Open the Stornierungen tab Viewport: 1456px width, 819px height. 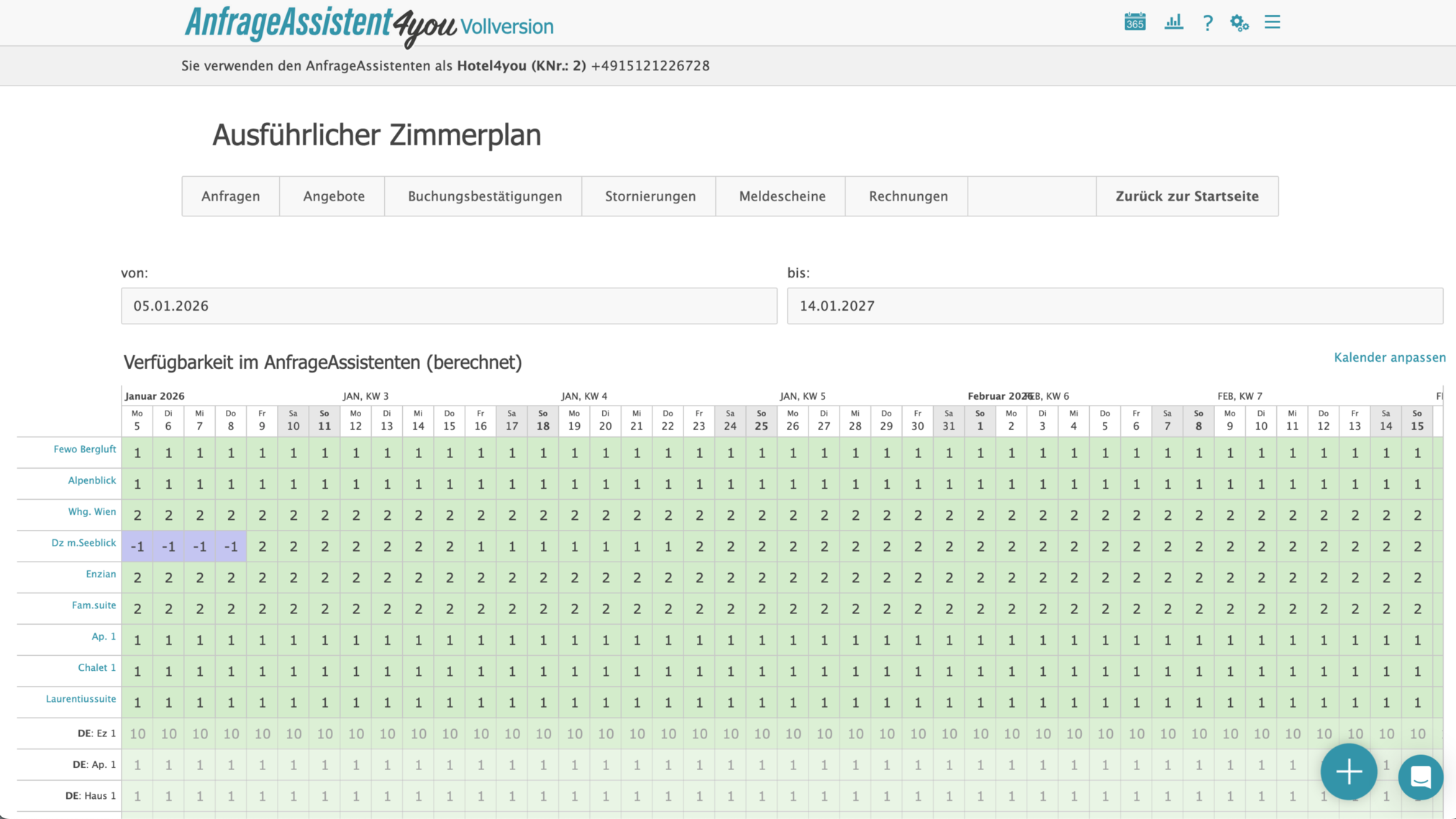pos(650,196)
